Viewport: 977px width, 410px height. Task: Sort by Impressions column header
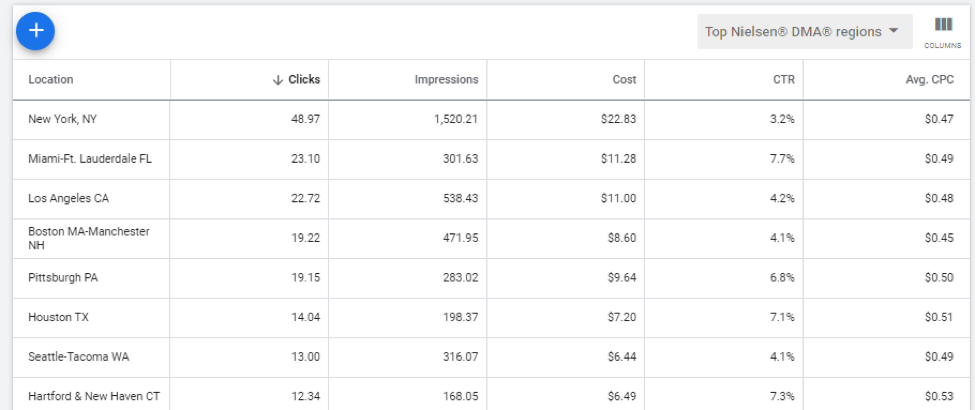pyautogui.click(x=446, y=80)
